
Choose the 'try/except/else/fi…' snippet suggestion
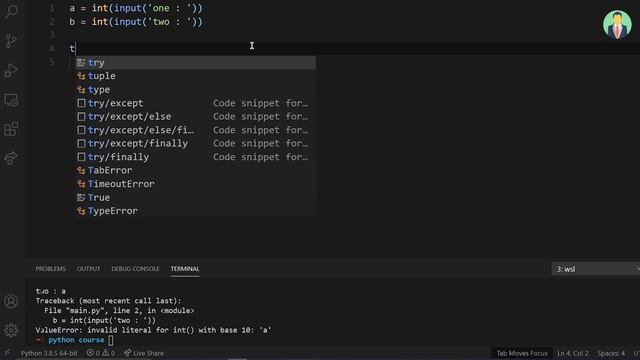click(x=196, y=130)
